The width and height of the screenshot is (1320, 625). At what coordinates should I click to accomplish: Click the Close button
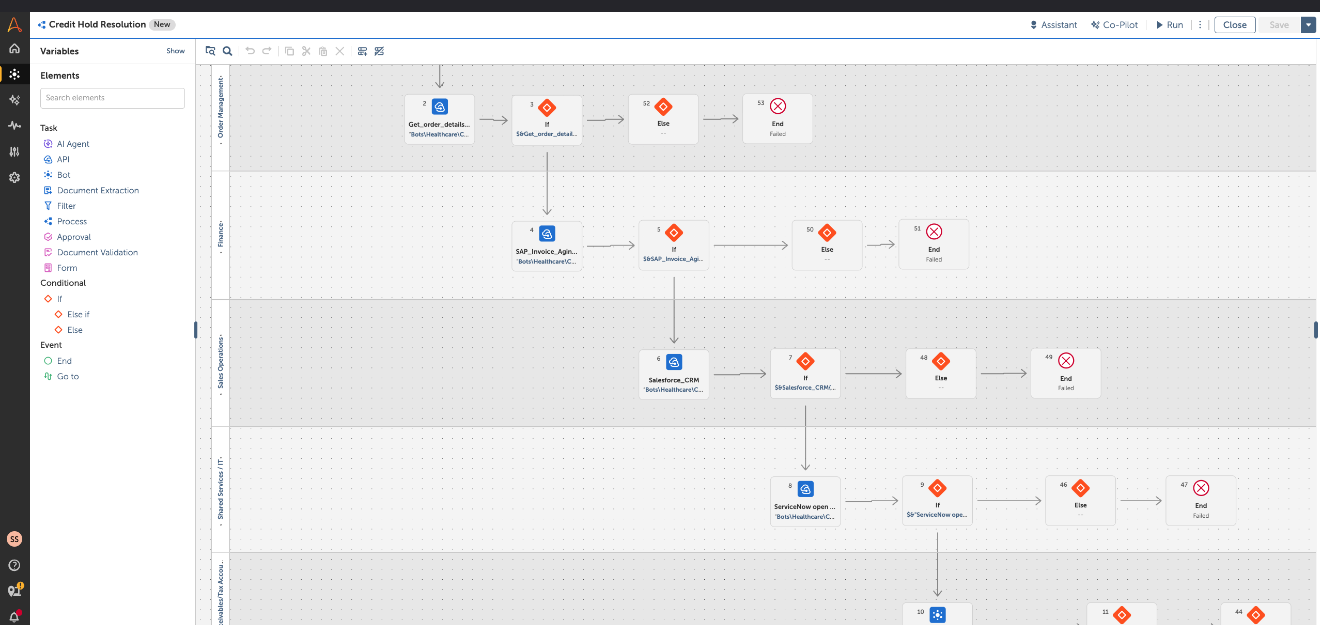[1235, 25]
